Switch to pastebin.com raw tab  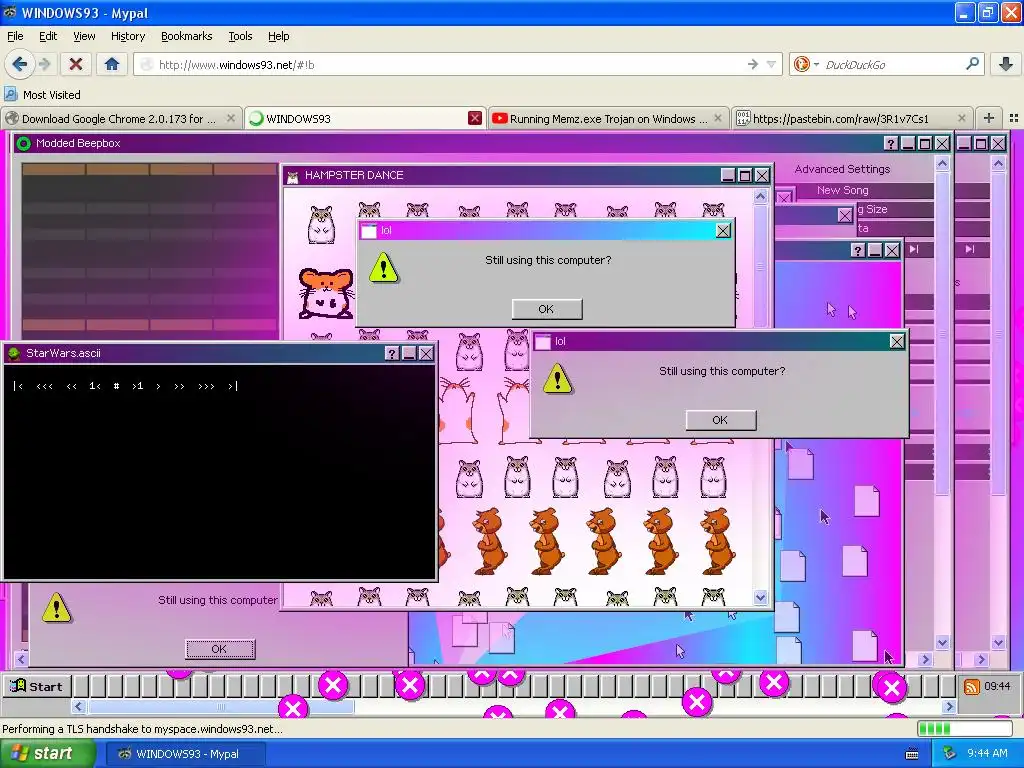click(x=842, y=119)
